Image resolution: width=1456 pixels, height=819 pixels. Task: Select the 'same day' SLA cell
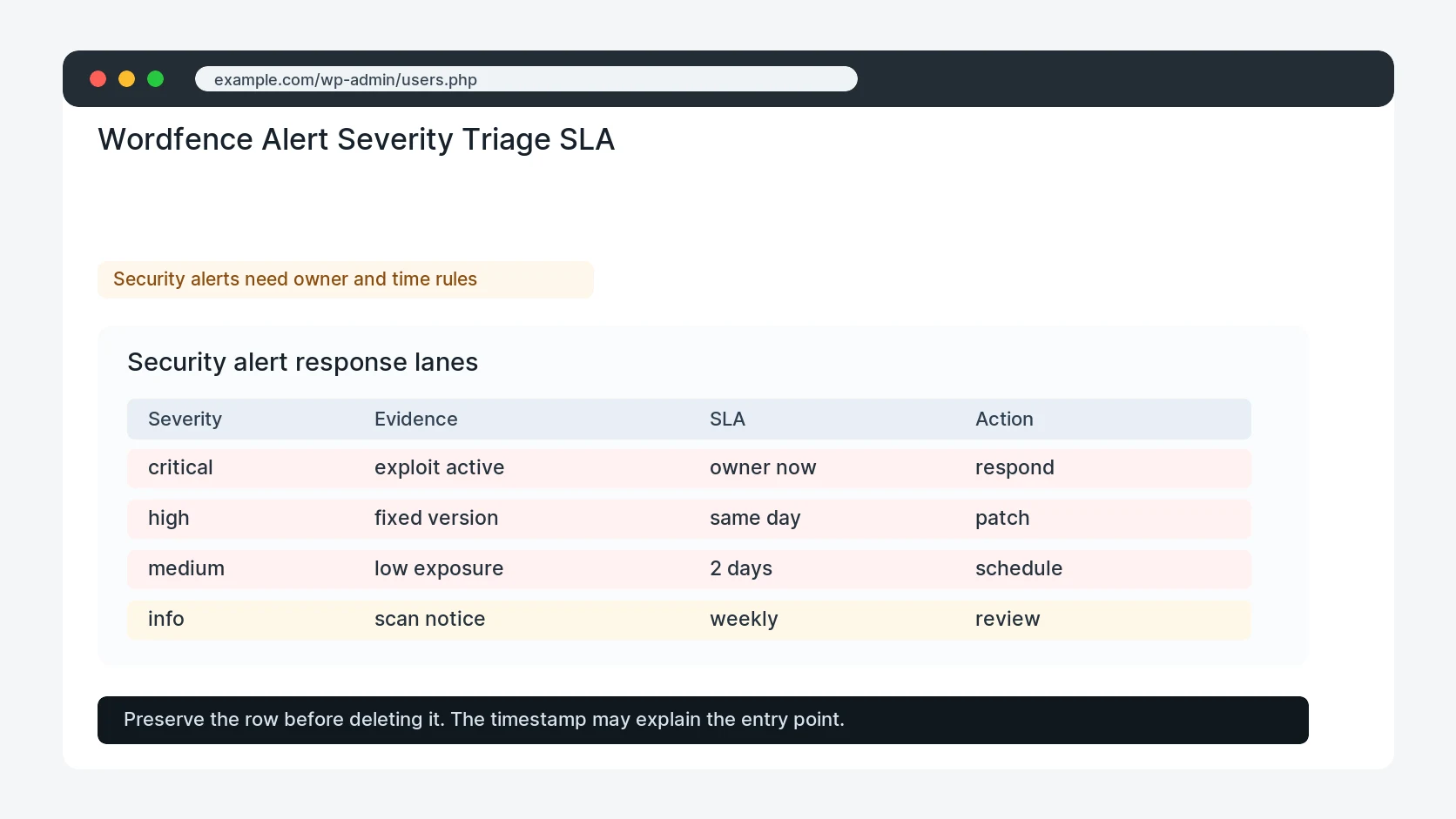[755, 519]
